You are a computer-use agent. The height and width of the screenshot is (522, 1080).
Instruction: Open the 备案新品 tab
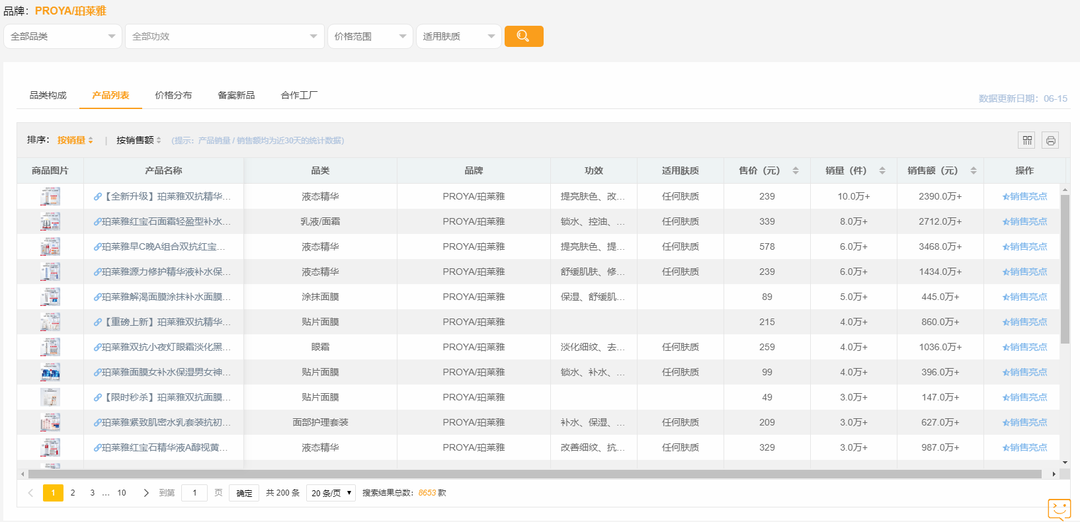click(x=236, y=96)
